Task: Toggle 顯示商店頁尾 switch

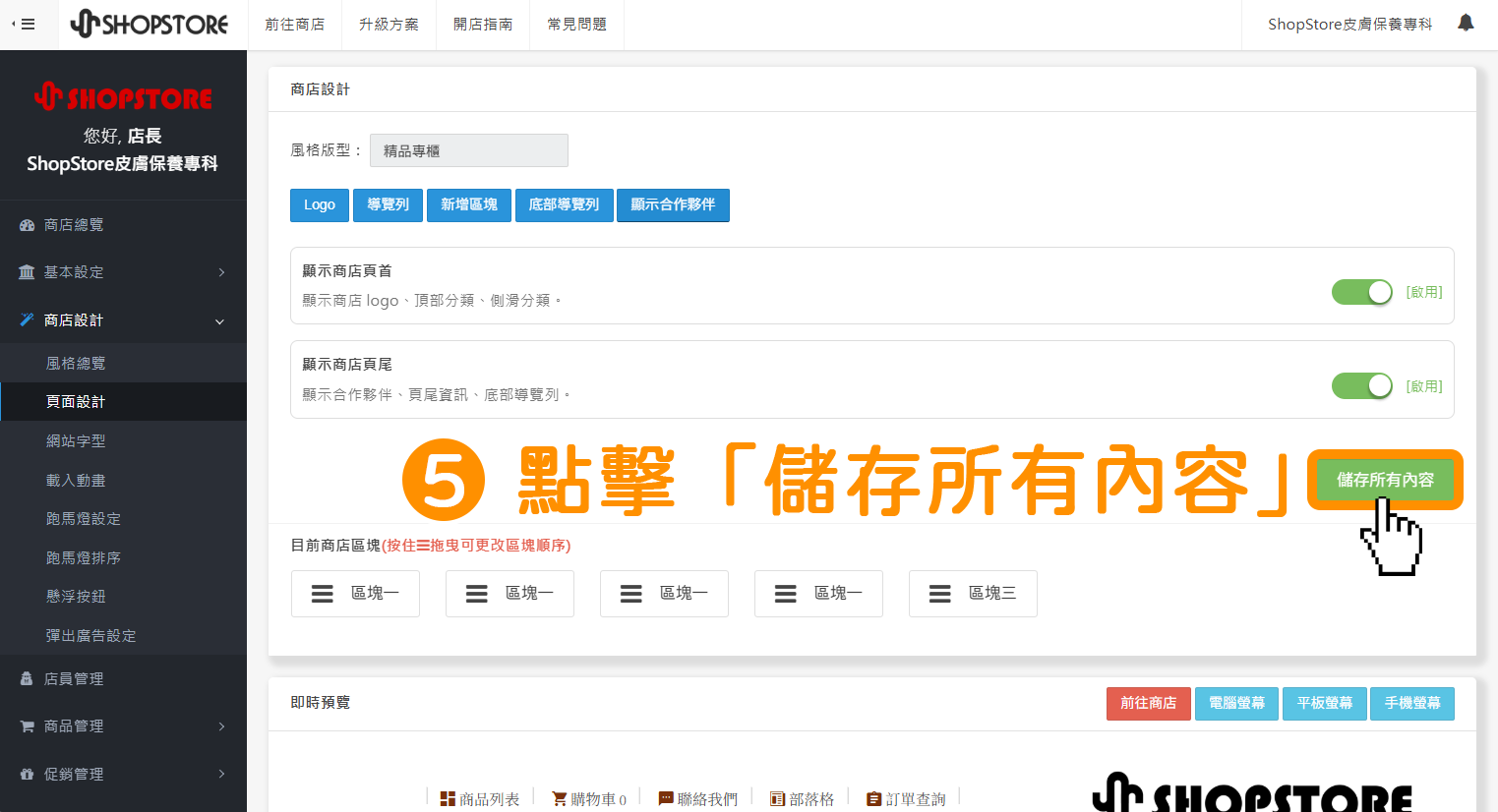Action: [1362, 386]
